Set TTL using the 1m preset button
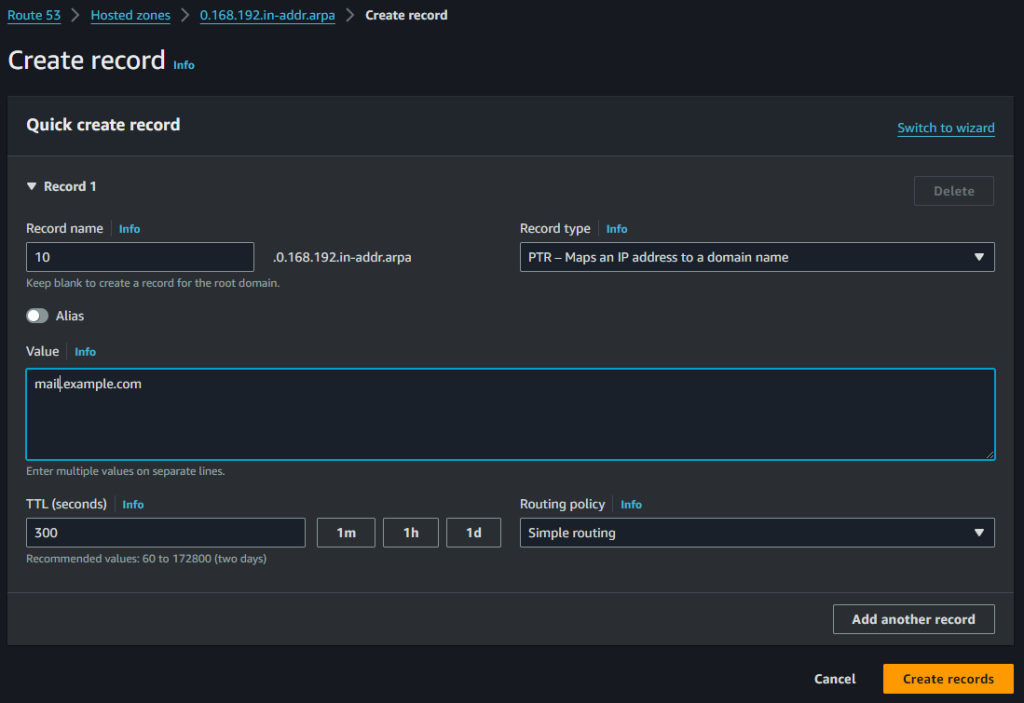The image size is (1024, 703). pyautogui.click(x=345, y=532)
